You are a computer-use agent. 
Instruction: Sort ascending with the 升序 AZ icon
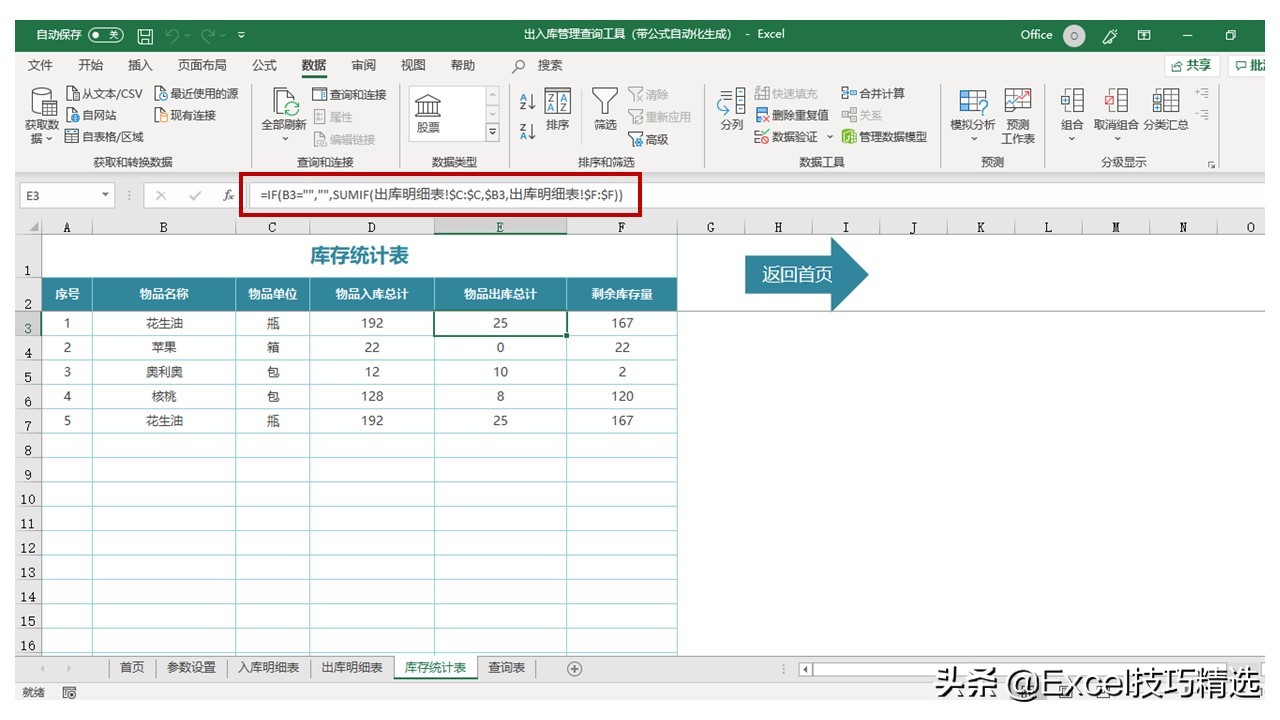pos(527,101)
